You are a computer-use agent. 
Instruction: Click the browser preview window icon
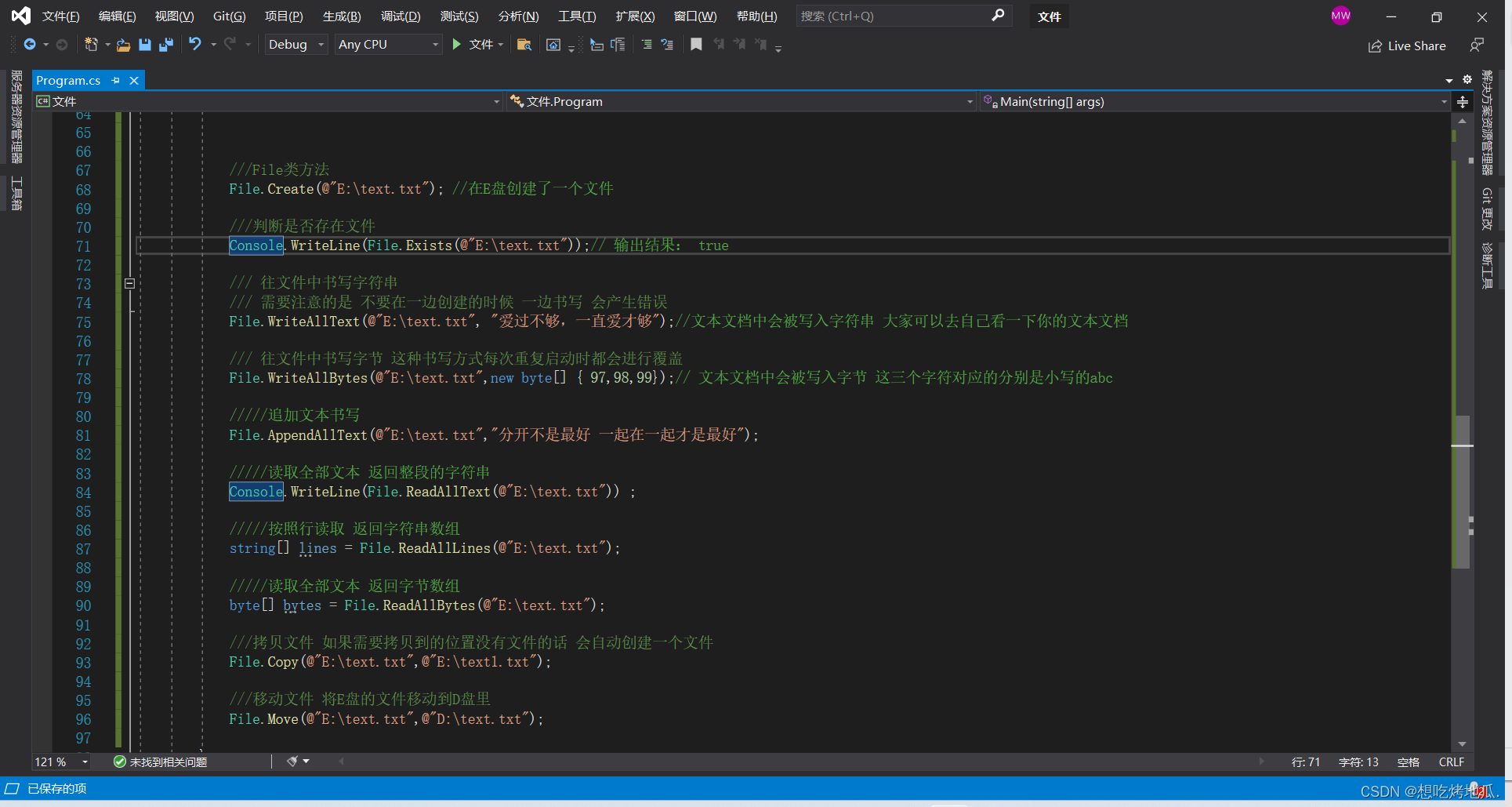pyautogui.click(x=553, y=45)
